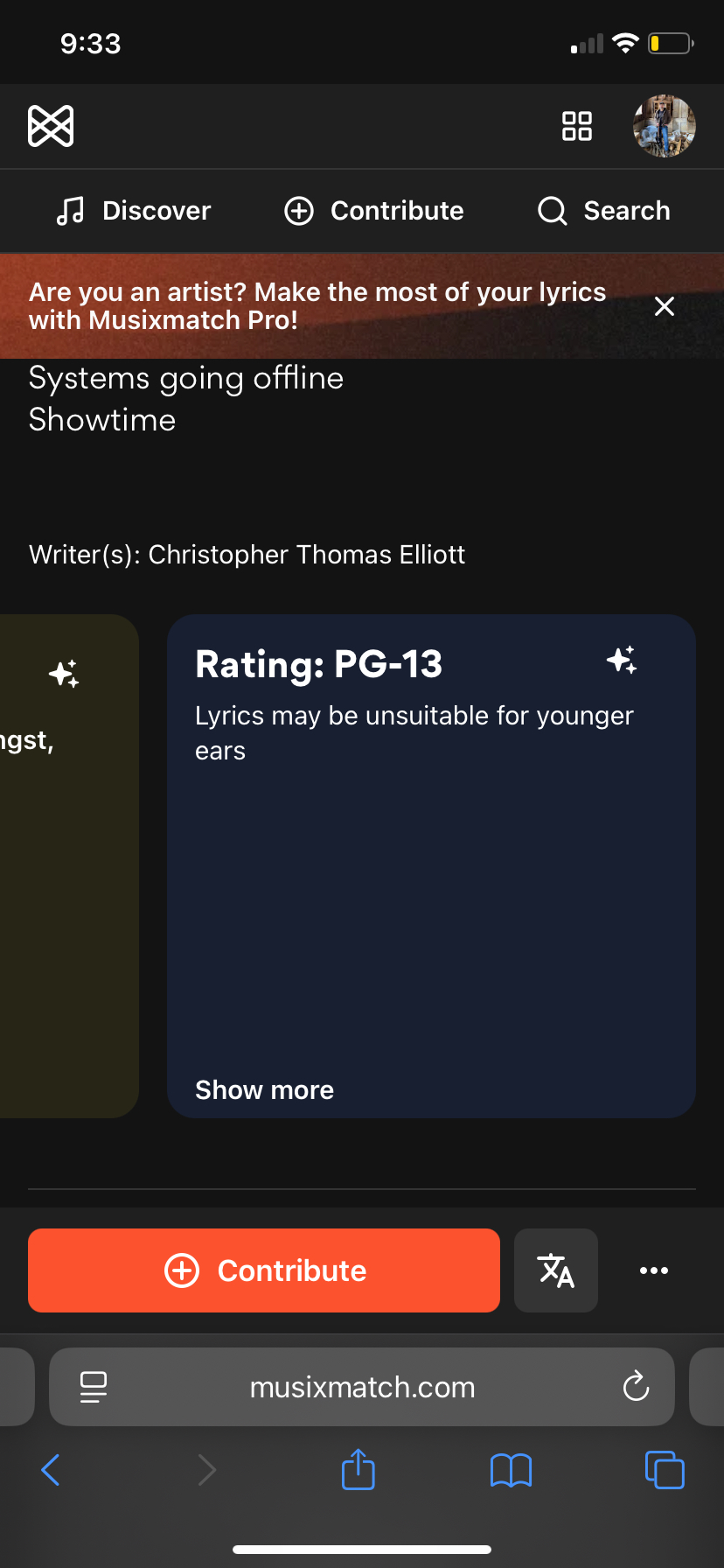Screen dimensions: 724x1568
Task: Open the translate lyrics icon
Action: (x=556, y=1270)
